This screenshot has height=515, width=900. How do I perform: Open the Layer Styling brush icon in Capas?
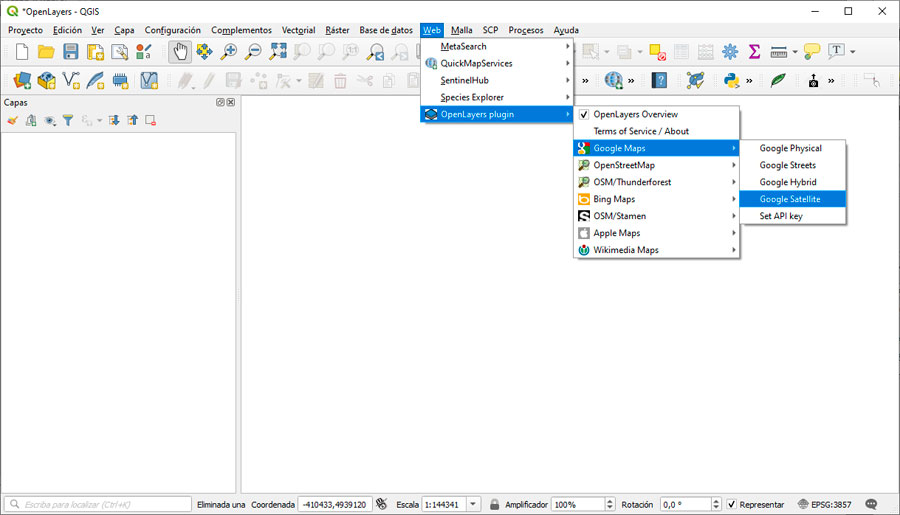click(x=13, y=120)
